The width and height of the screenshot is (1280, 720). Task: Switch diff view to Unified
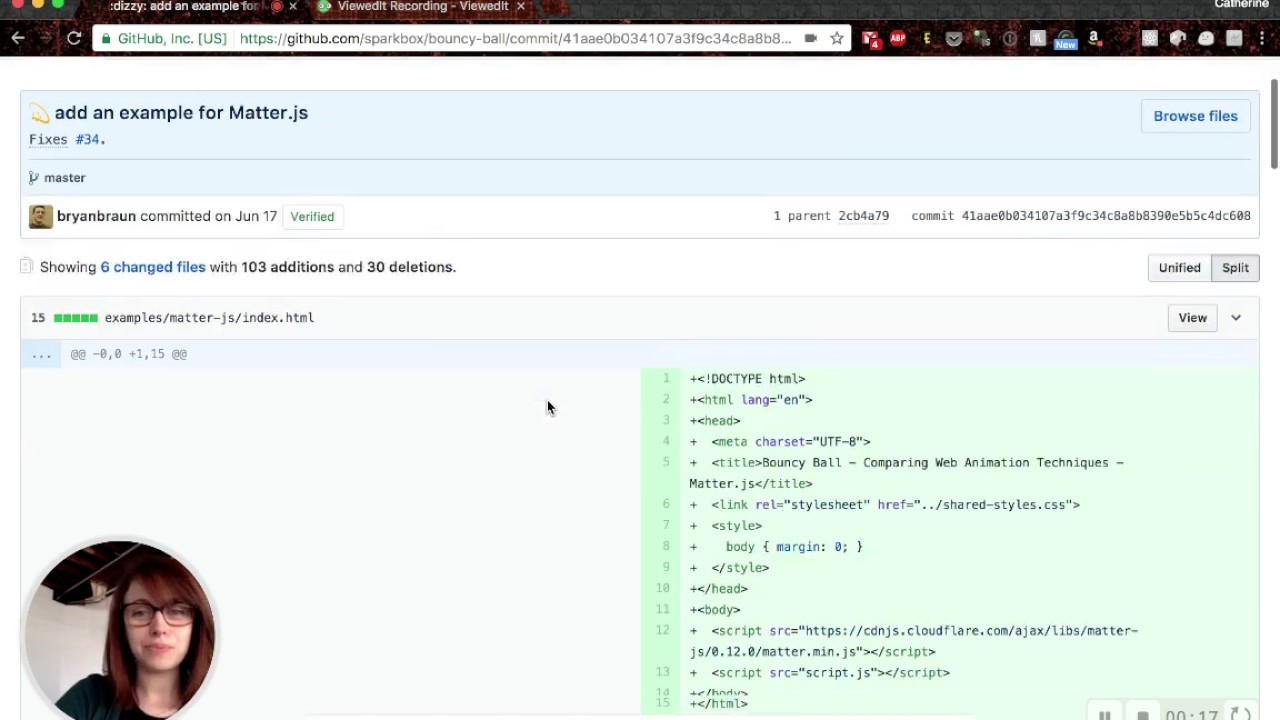[x=1179, y=268]
